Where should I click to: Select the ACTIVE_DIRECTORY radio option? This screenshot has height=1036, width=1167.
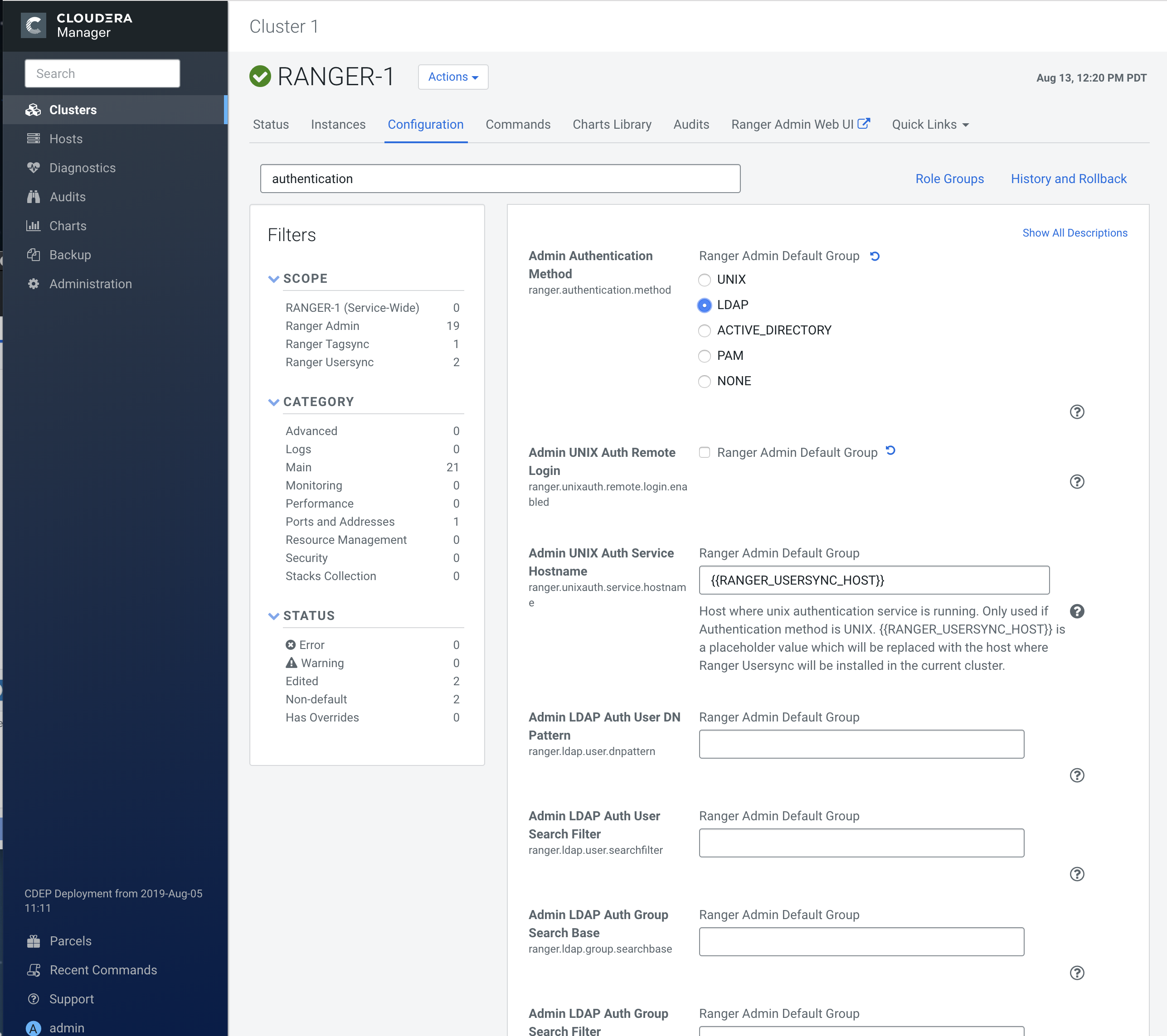pos(705,330)
